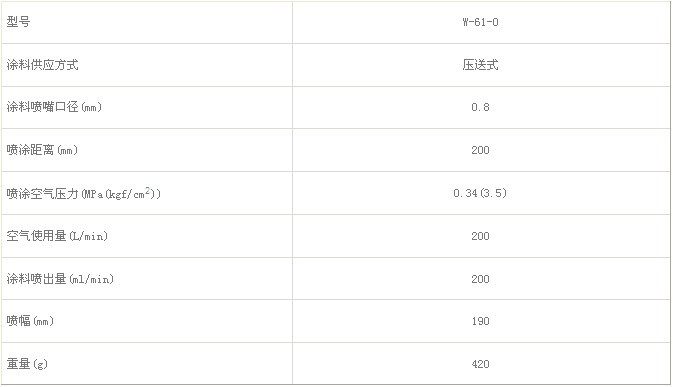Select the W-61-0 model value
Image resolution: width=673 pixels, height=387 pixels.
480,22
